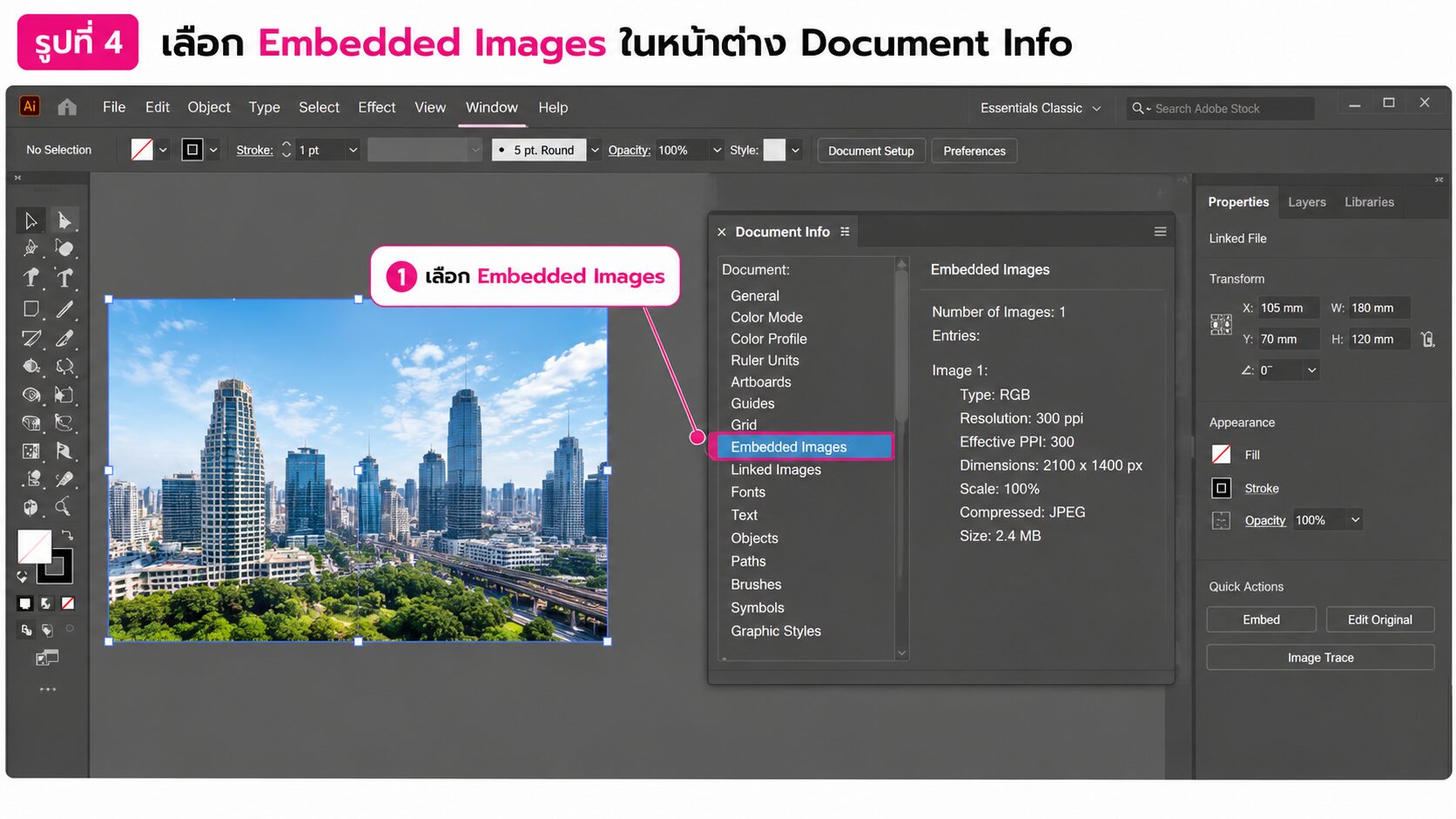
Task: Select the Selection tool arrow
Action: click(x=30, y=220)
